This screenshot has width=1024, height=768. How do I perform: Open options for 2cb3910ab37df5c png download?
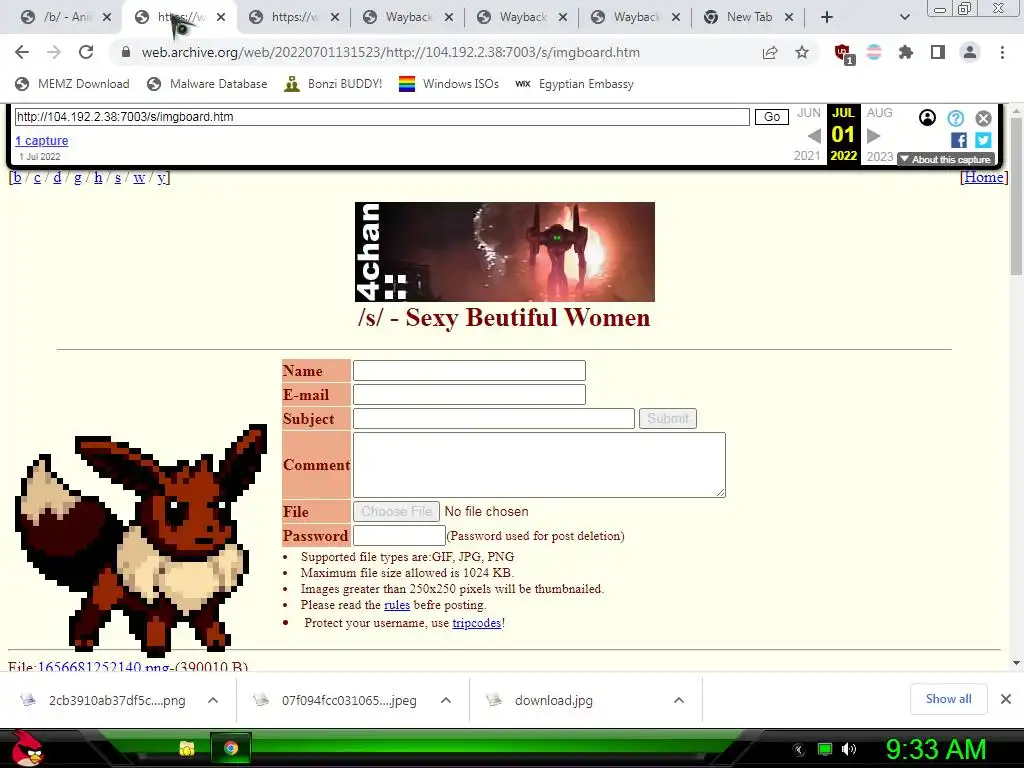pos(213,700)
